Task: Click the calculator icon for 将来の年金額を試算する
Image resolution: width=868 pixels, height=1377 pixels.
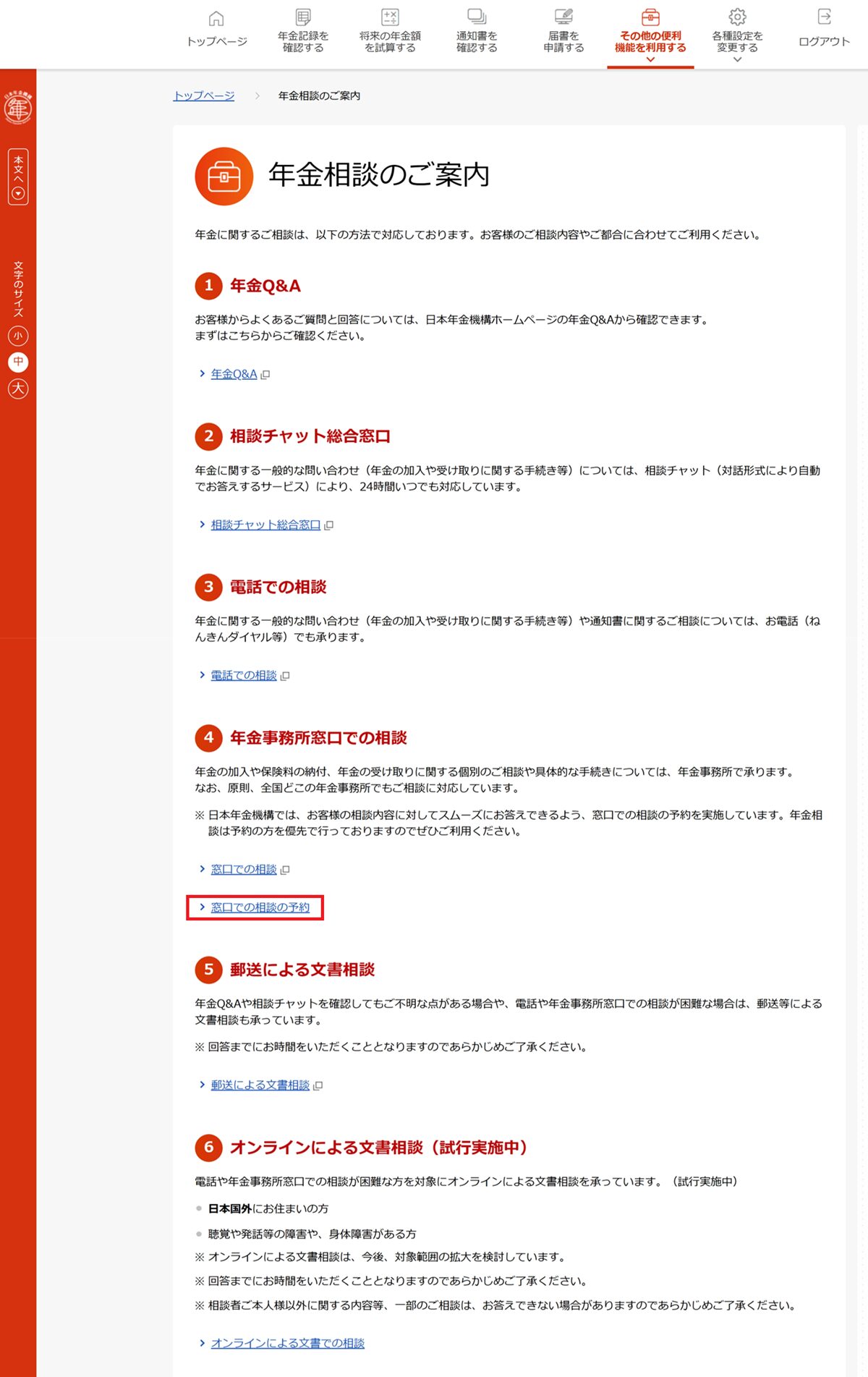Action: 390,17
